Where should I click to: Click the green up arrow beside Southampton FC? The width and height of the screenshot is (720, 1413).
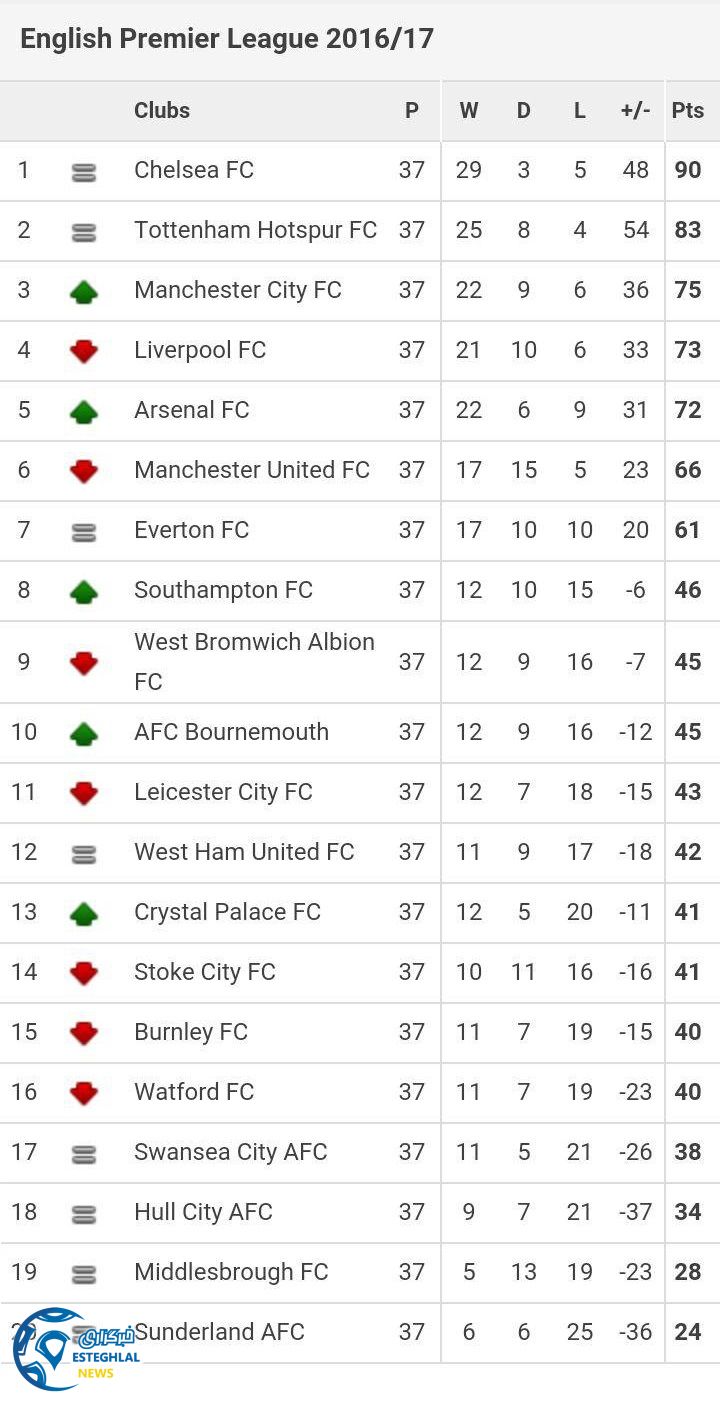tap(84, 592)
